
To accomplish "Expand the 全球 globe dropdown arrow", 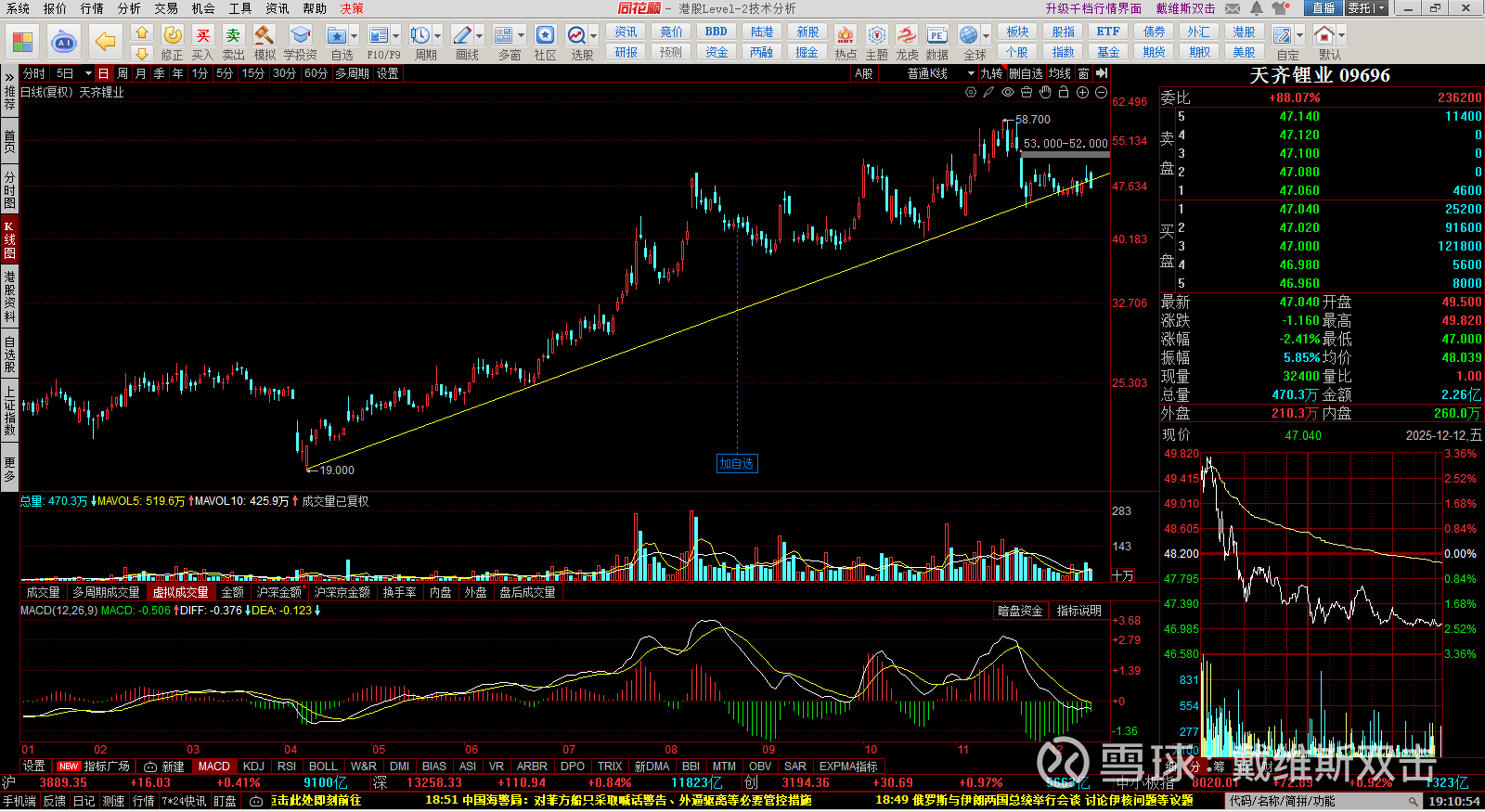I will 986,36.
